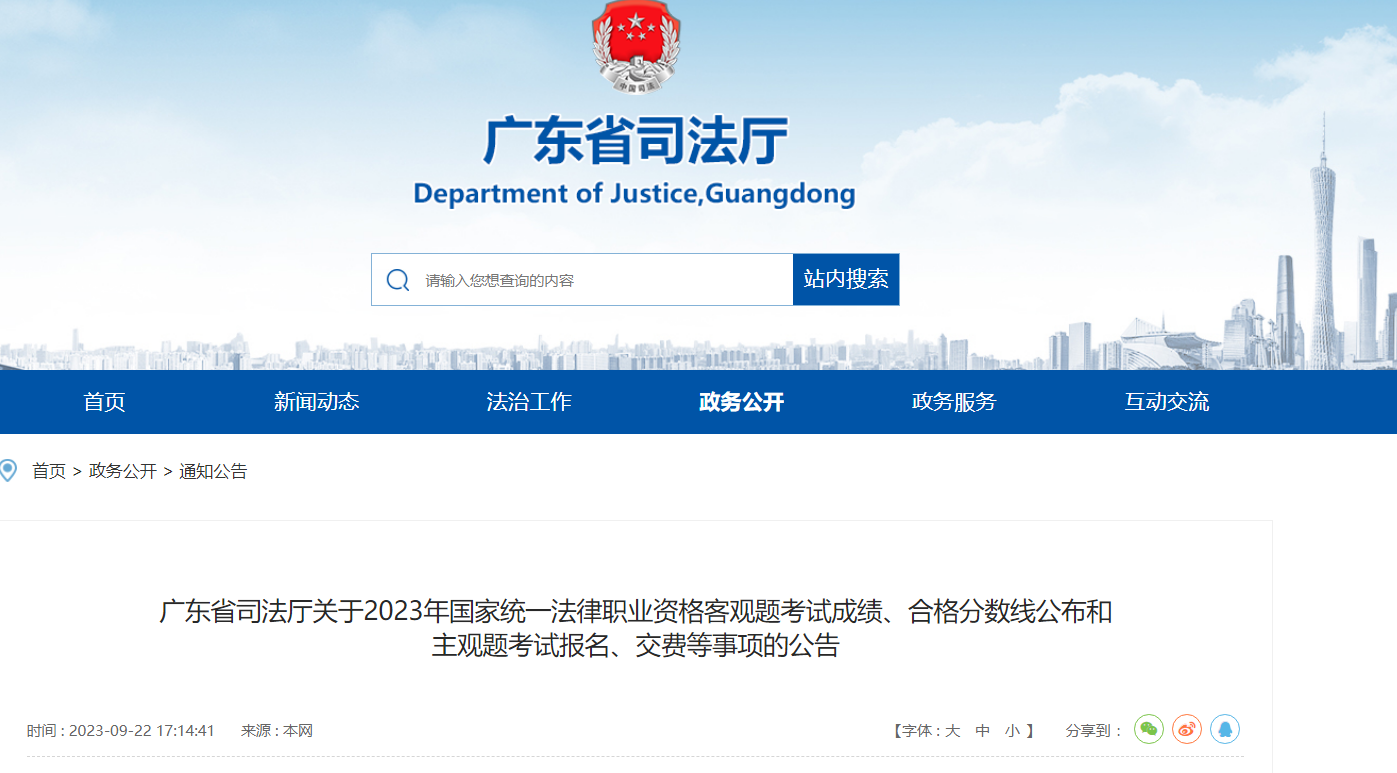
Task: Click the 分享到 label
Action: (1094, 731)
